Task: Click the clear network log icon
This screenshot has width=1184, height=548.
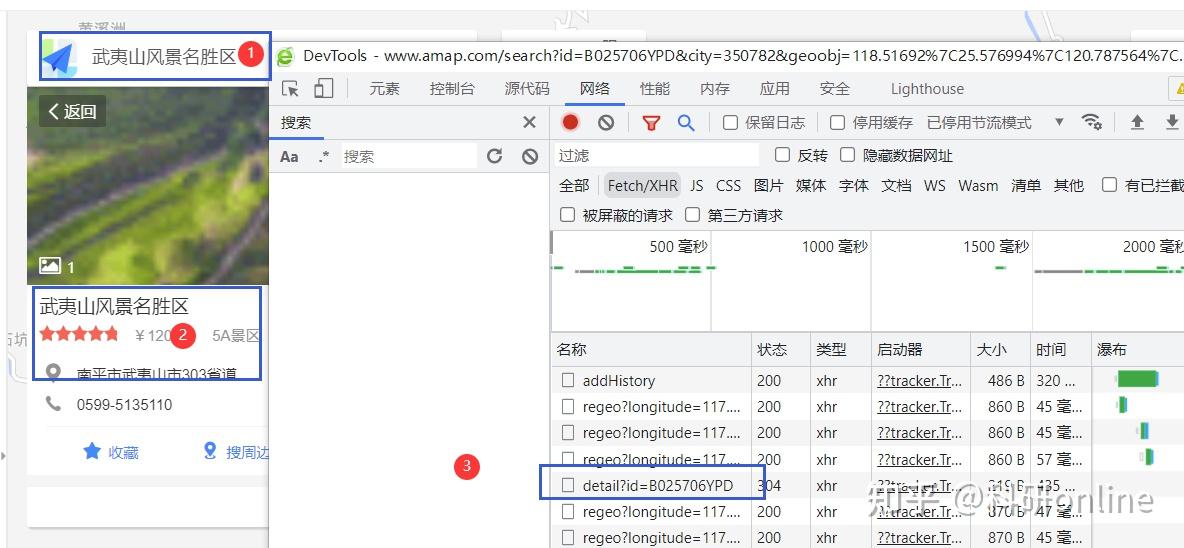Action: [606, 122]
